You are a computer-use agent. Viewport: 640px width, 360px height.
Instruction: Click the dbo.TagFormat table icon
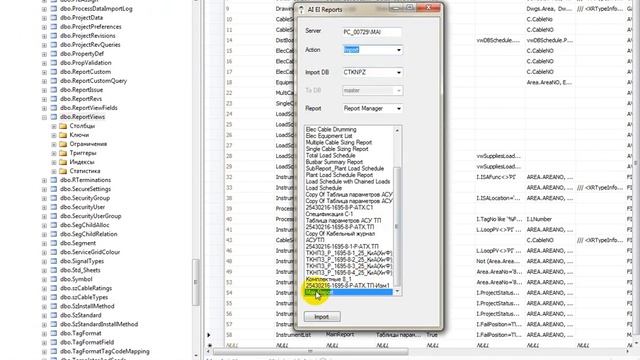pos(54,333)
